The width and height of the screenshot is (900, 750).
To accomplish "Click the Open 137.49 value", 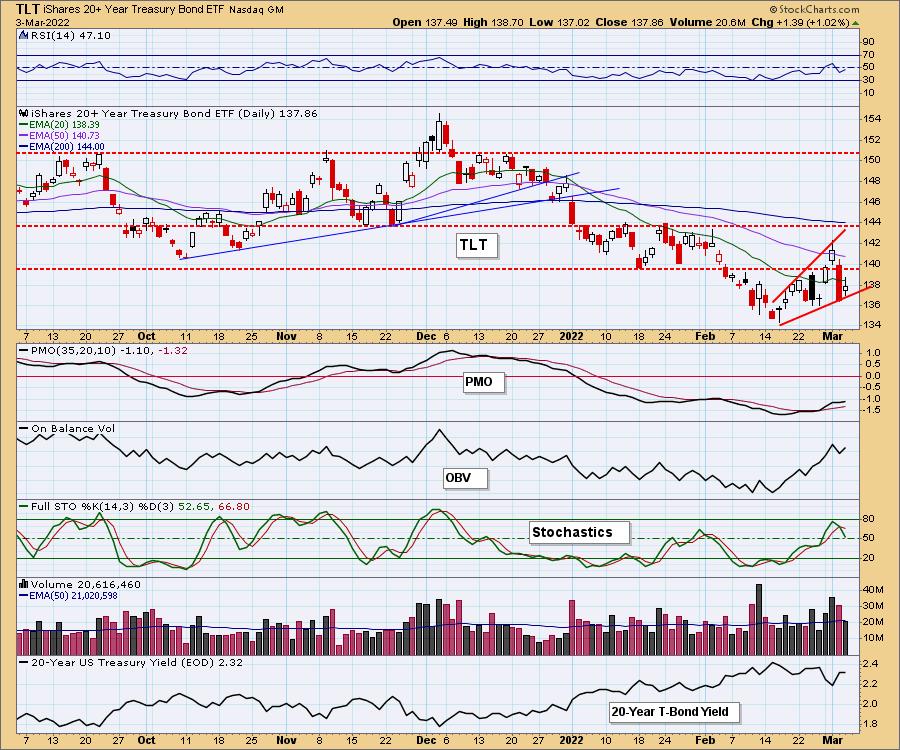I will pyautogui.click(x=425, y=22).
